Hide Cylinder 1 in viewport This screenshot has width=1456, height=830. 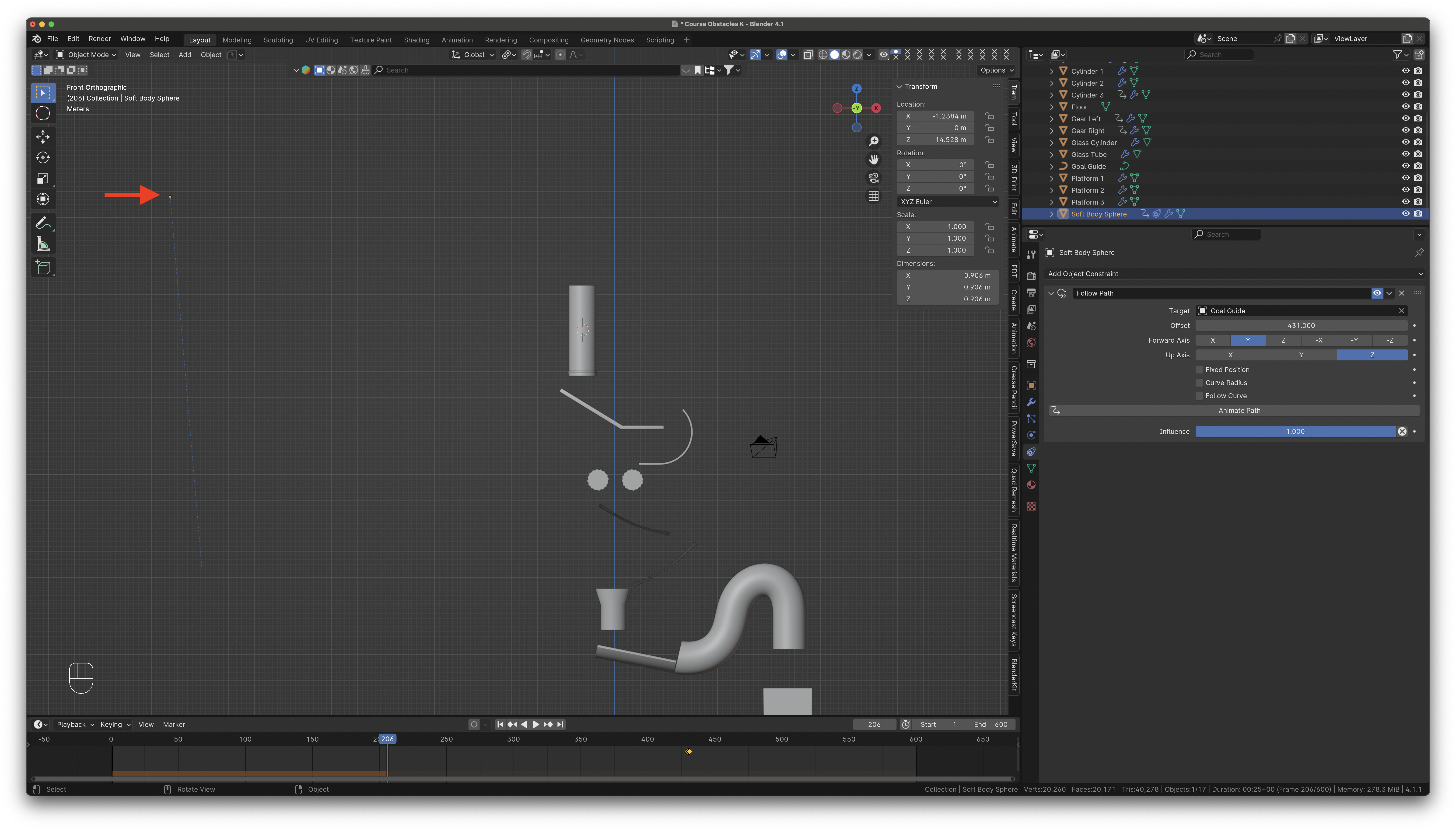coord(1405,71)
